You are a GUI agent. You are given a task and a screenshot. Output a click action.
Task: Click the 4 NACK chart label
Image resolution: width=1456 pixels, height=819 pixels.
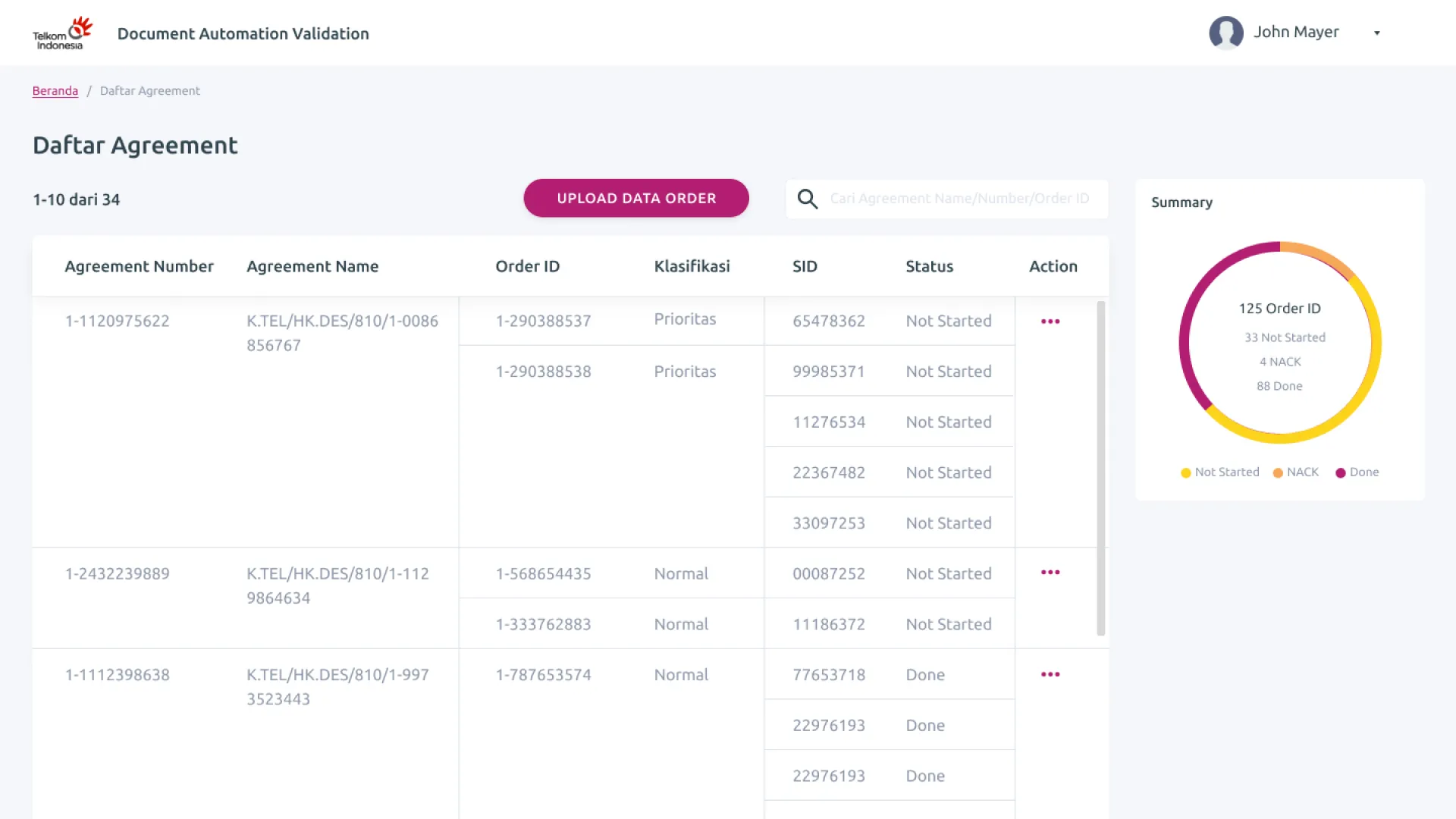1280,362
